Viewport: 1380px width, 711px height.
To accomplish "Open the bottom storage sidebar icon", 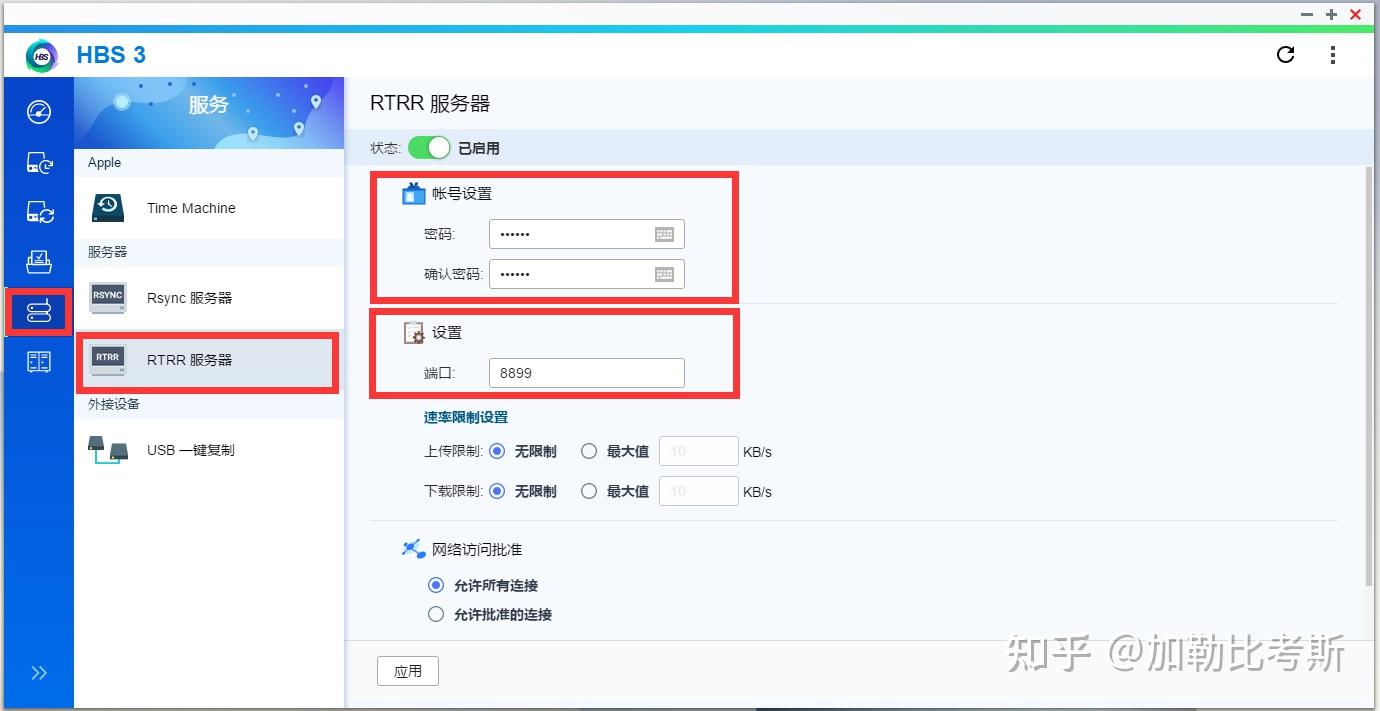I will point(38,361).
